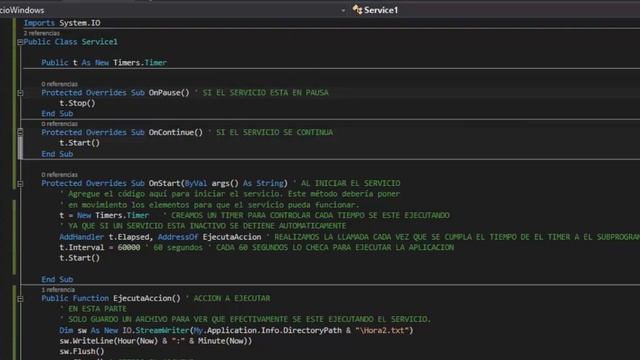The image size is (640, 360).
Task: Click 'End Sub' closing the OnStart method
Action: click(x=57, y=280)
